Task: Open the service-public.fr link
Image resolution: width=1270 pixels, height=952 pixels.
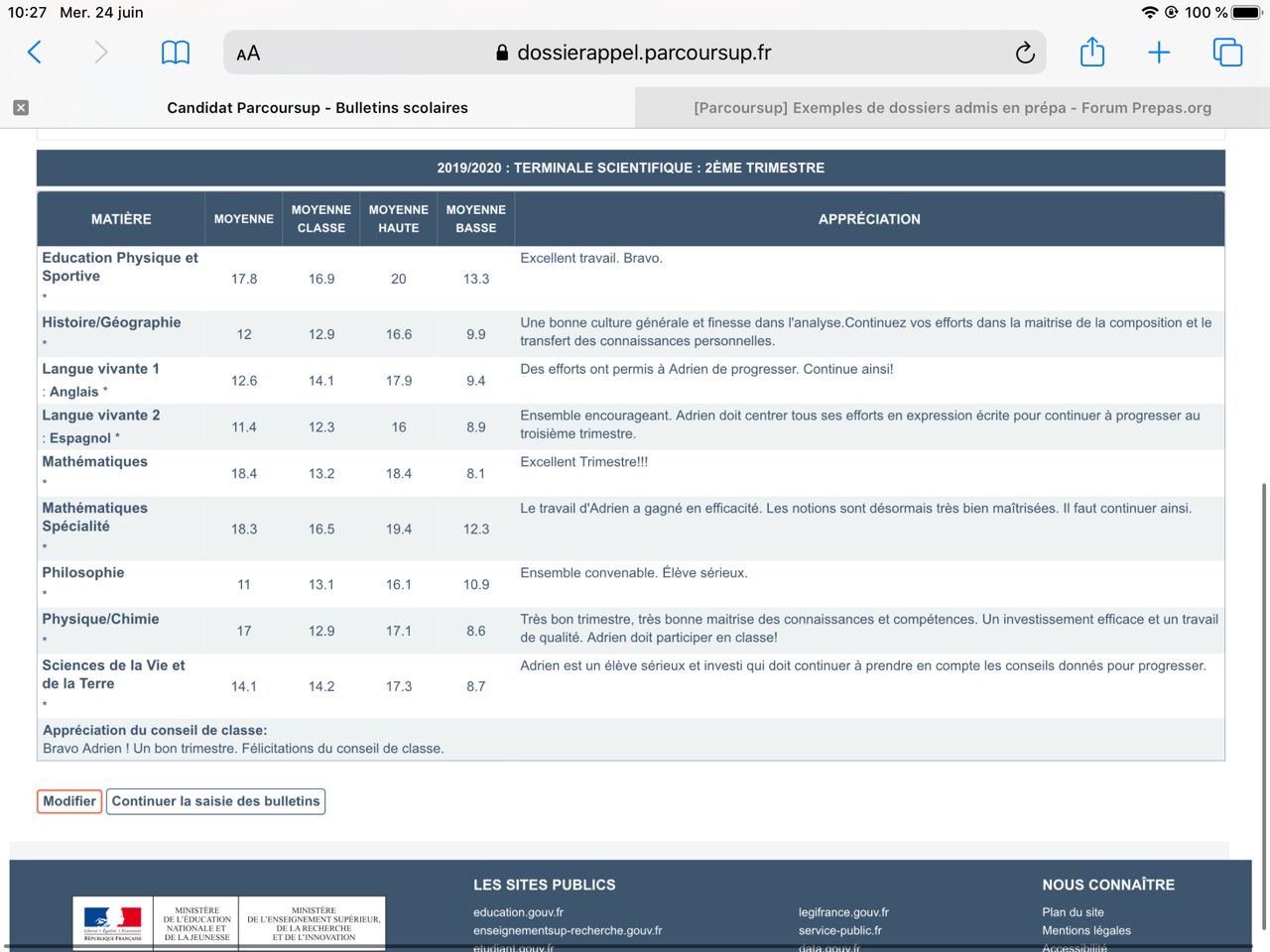Action: coord(840,930)
